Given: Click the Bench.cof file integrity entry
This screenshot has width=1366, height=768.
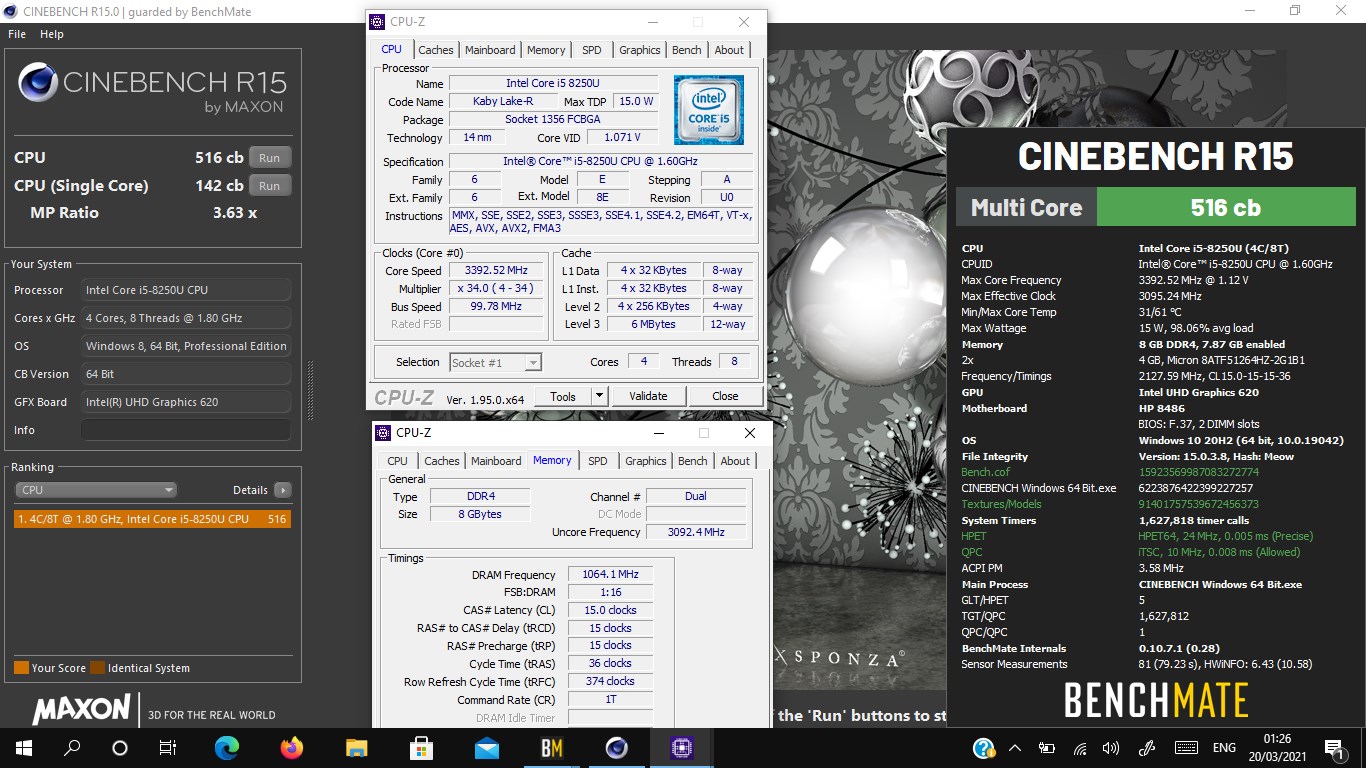Looking at the screenshot, I should coord(985,472).
